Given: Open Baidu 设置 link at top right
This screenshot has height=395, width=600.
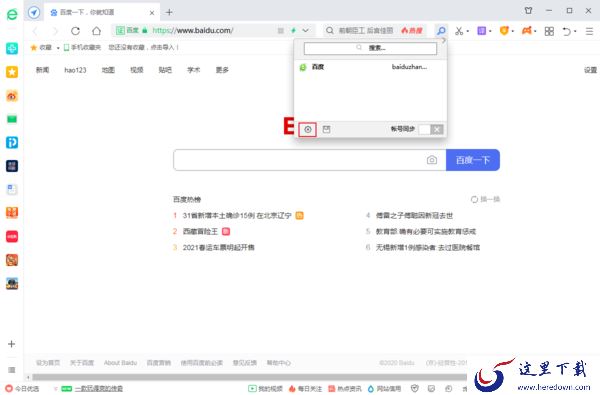Looking at the screenshot, I should pyautogui.click(x=590, y=70).
